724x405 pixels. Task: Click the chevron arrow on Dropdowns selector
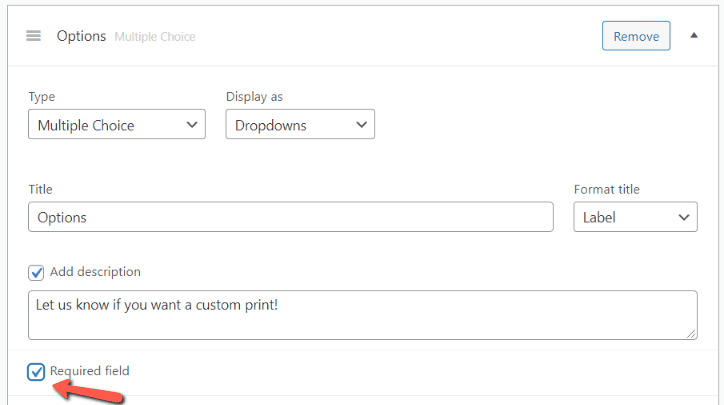[361, 125]
